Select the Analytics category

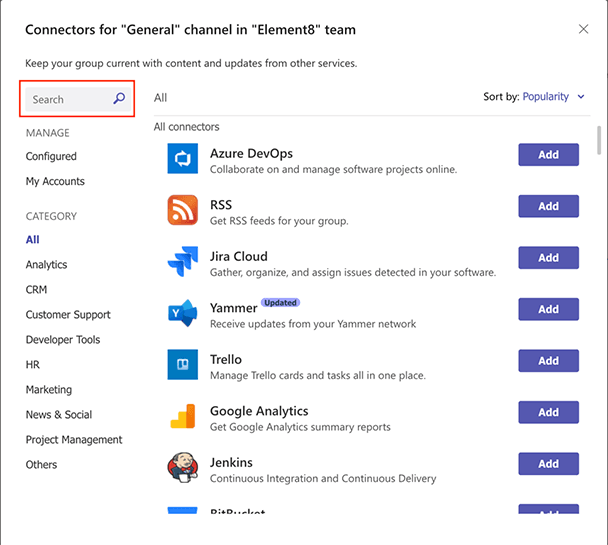coord(47,265)
